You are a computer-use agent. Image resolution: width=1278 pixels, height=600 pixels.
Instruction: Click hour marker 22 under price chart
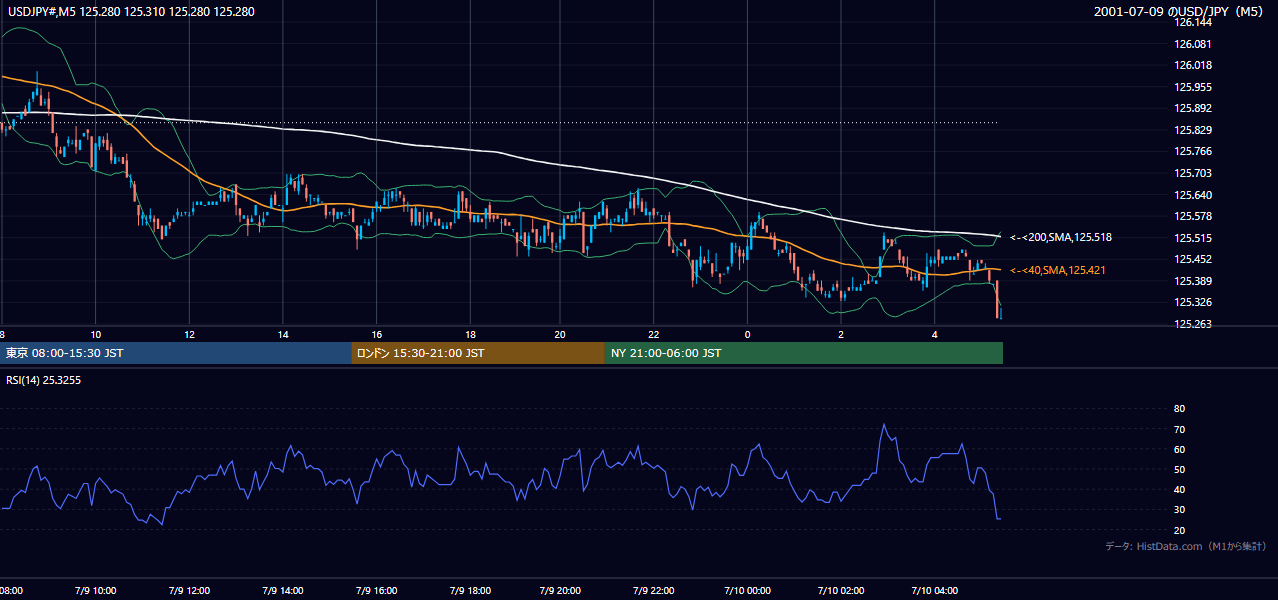point(654,334)
